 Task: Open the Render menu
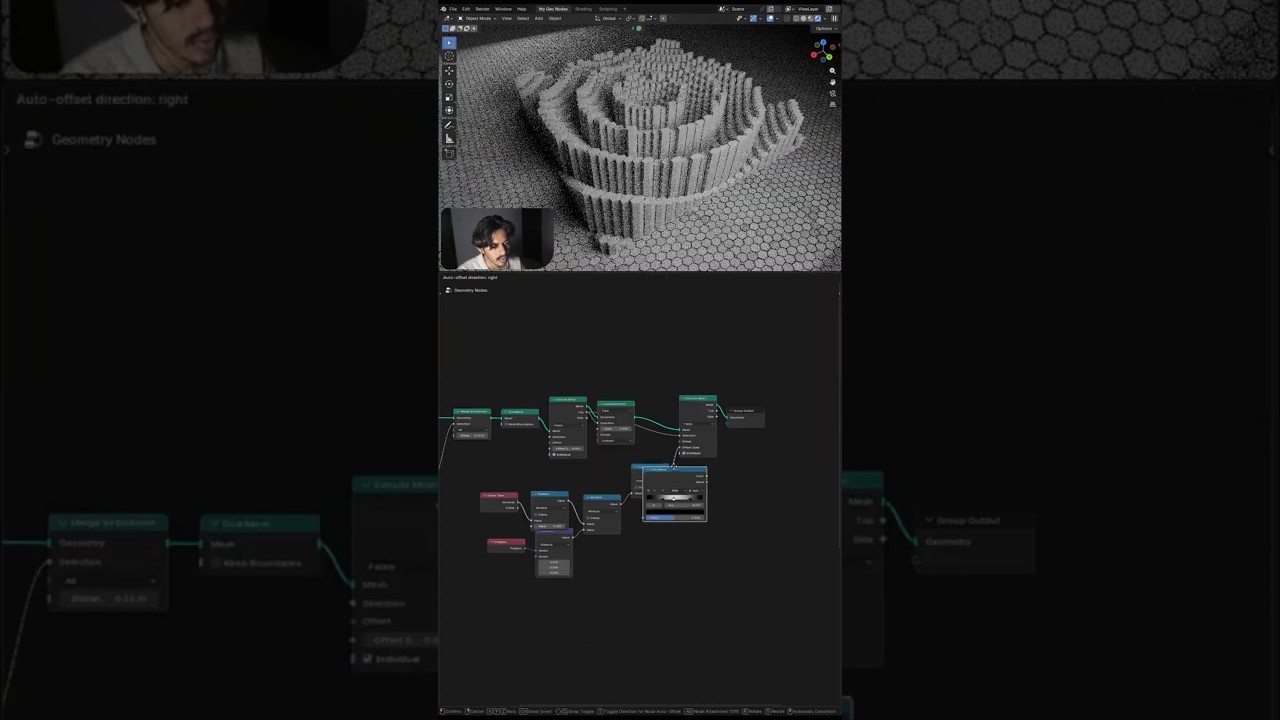482,9
